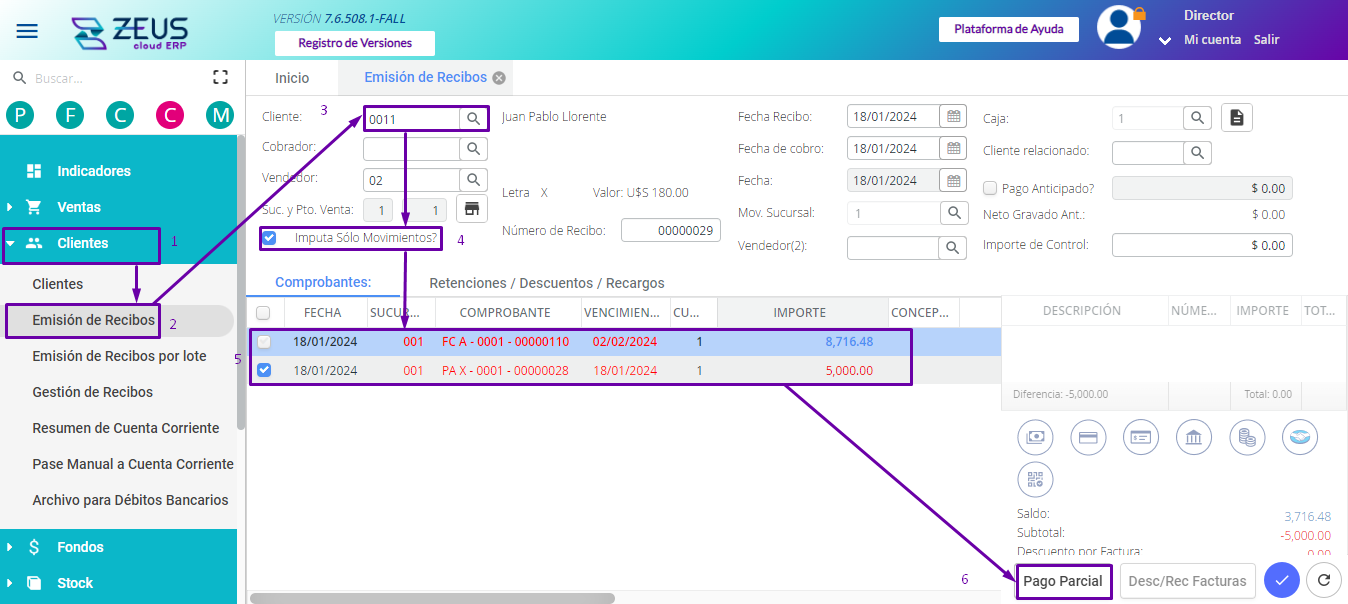Switch to the Inicio tab
The image size is (1348, 604).
pos(292,78)
